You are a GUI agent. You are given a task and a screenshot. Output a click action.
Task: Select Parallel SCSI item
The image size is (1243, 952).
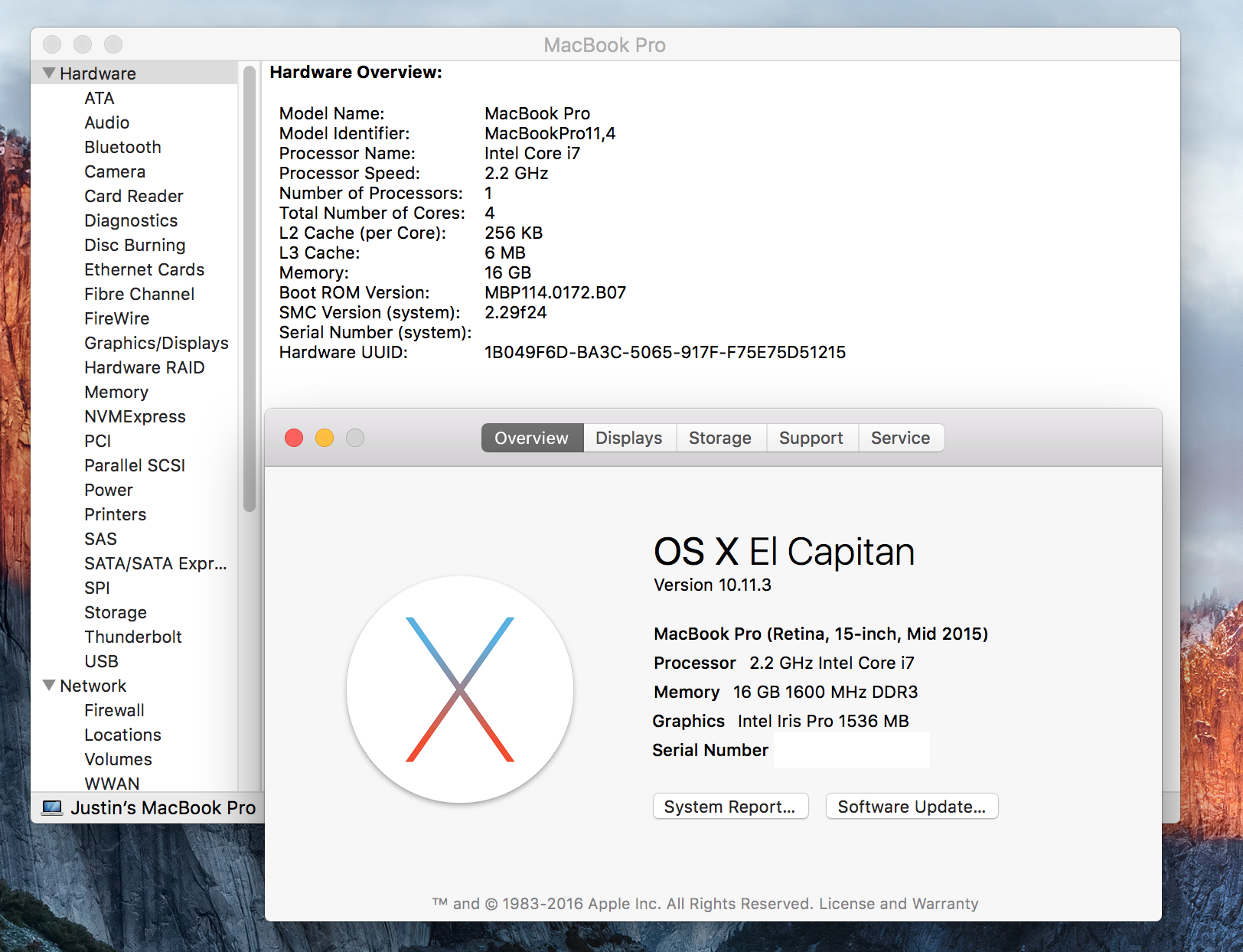point(135,465)
